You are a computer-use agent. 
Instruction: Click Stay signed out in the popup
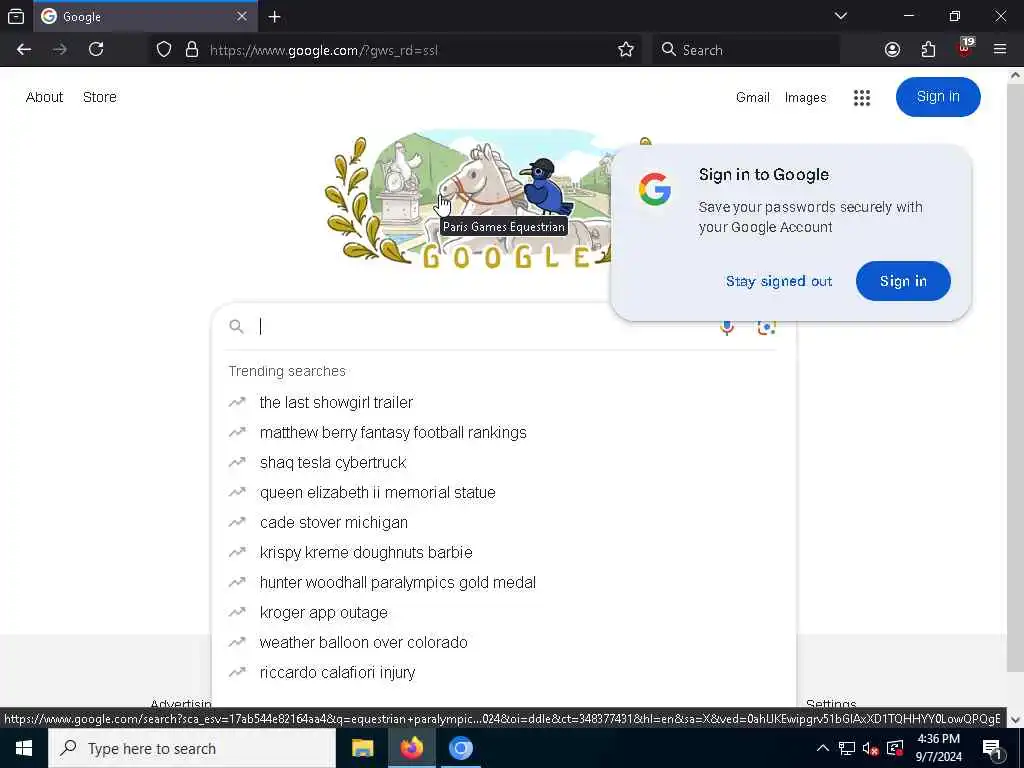pyautogui.click(x=778, y=281)
